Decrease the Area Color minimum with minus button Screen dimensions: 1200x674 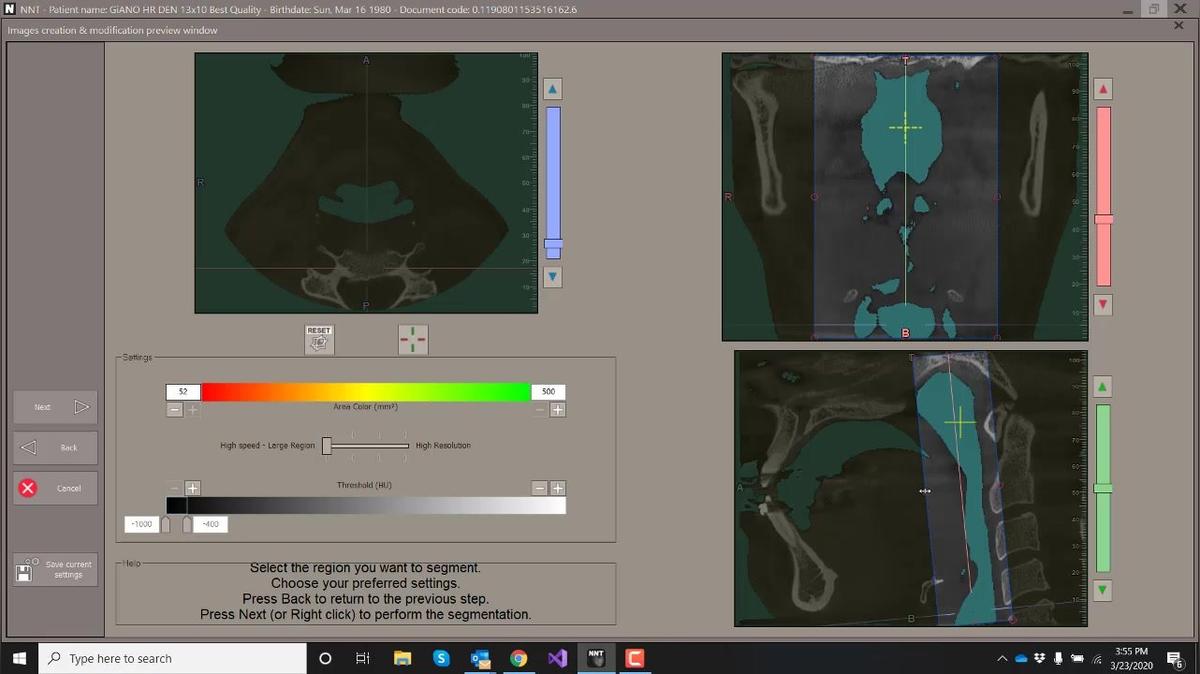coord(174,409)
